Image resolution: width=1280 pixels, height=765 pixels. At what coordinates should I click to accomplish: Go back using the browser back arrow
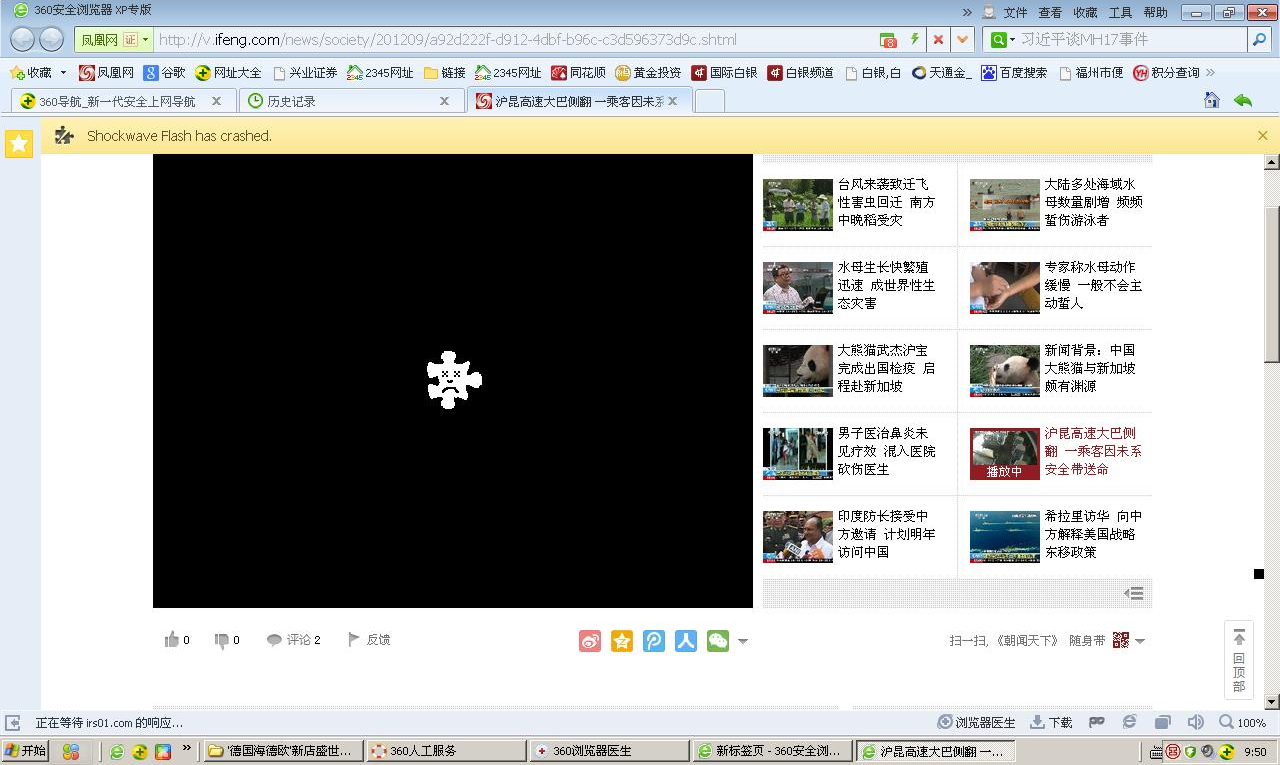(23, 40)
